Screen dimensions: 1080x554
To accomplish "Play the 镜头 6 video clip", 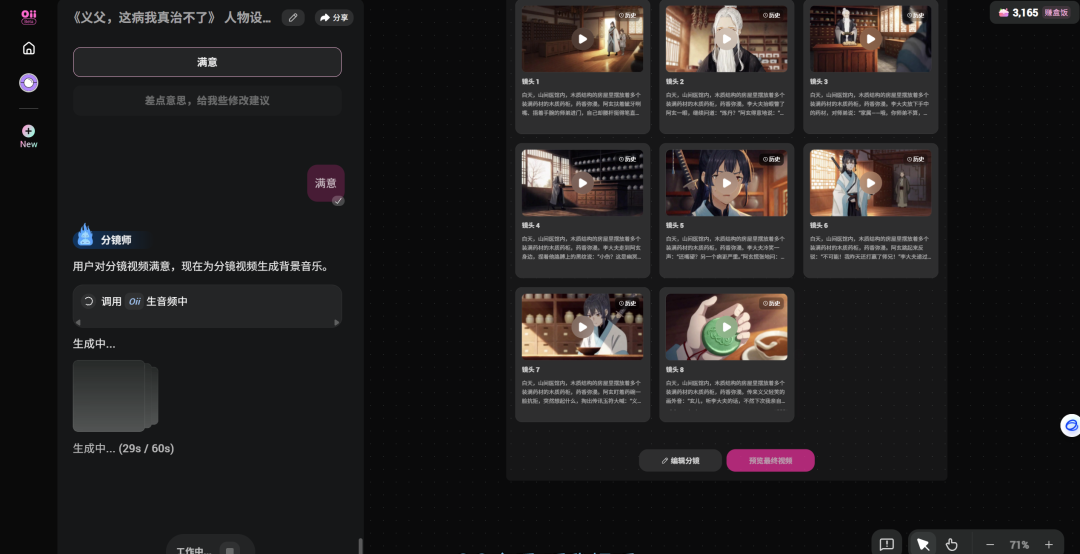I will point(871,183).
